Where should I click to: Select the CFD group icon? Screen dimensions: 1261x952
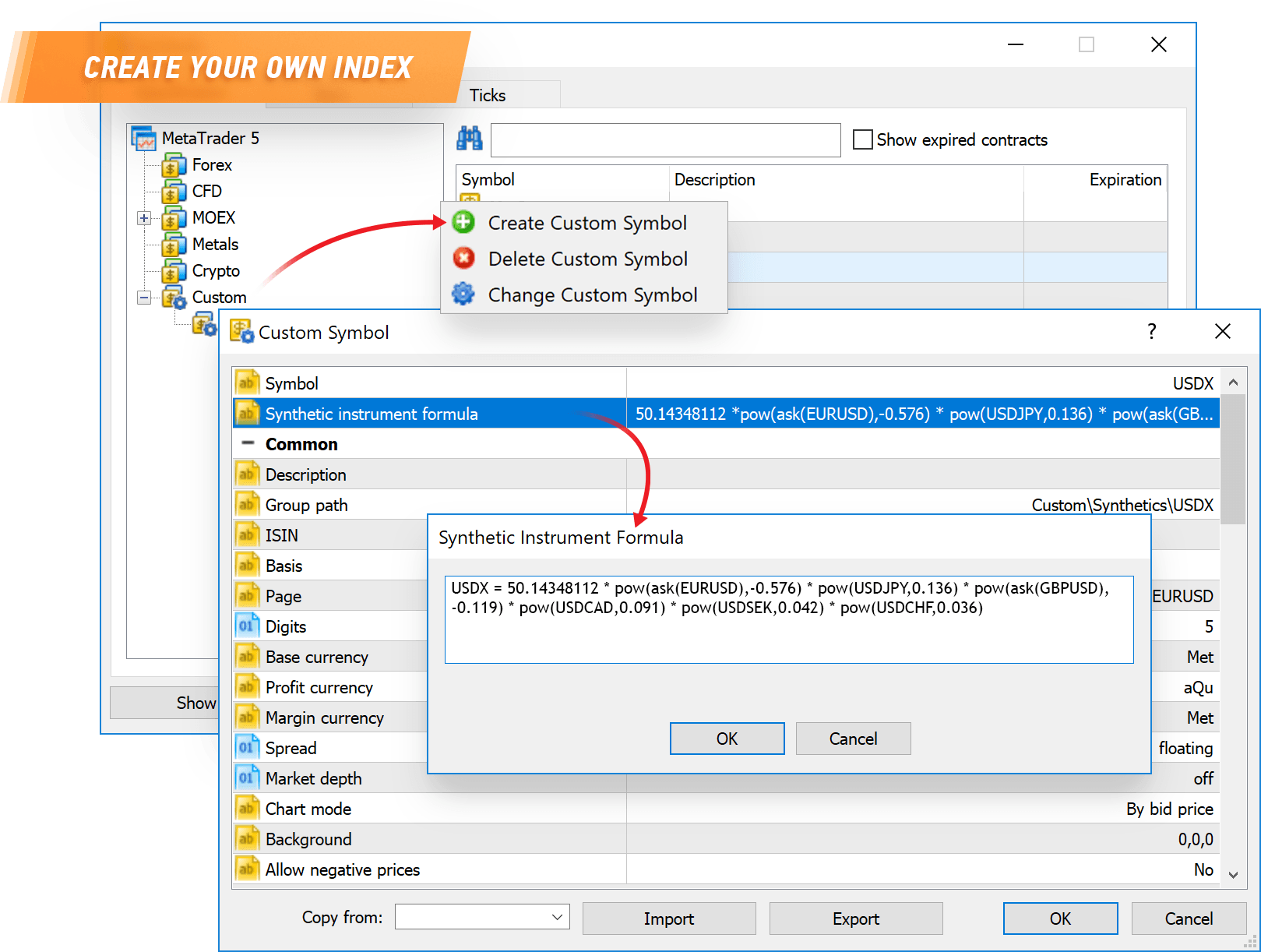click(x=172, y=191)
